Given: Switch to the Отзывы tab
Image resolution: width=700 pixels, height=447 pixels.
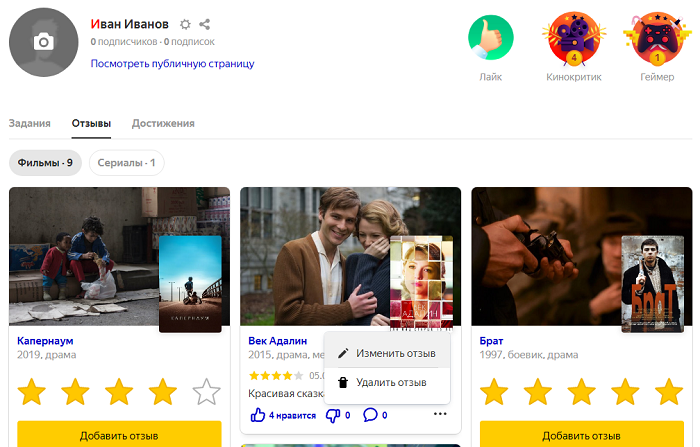Looking at the screenshot, I should [91, 123].
